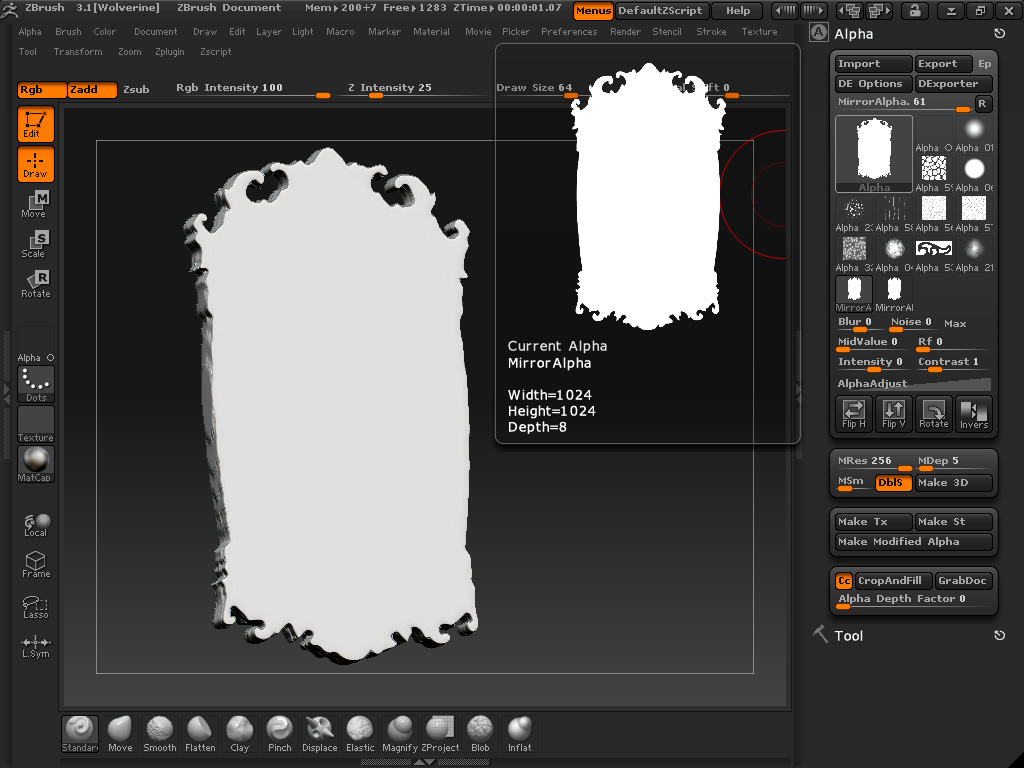Image resolution: width=1024 pixels, height=768 pixels.
Task: Toggle the Menus button in the title bar
Action: (593, 10)
